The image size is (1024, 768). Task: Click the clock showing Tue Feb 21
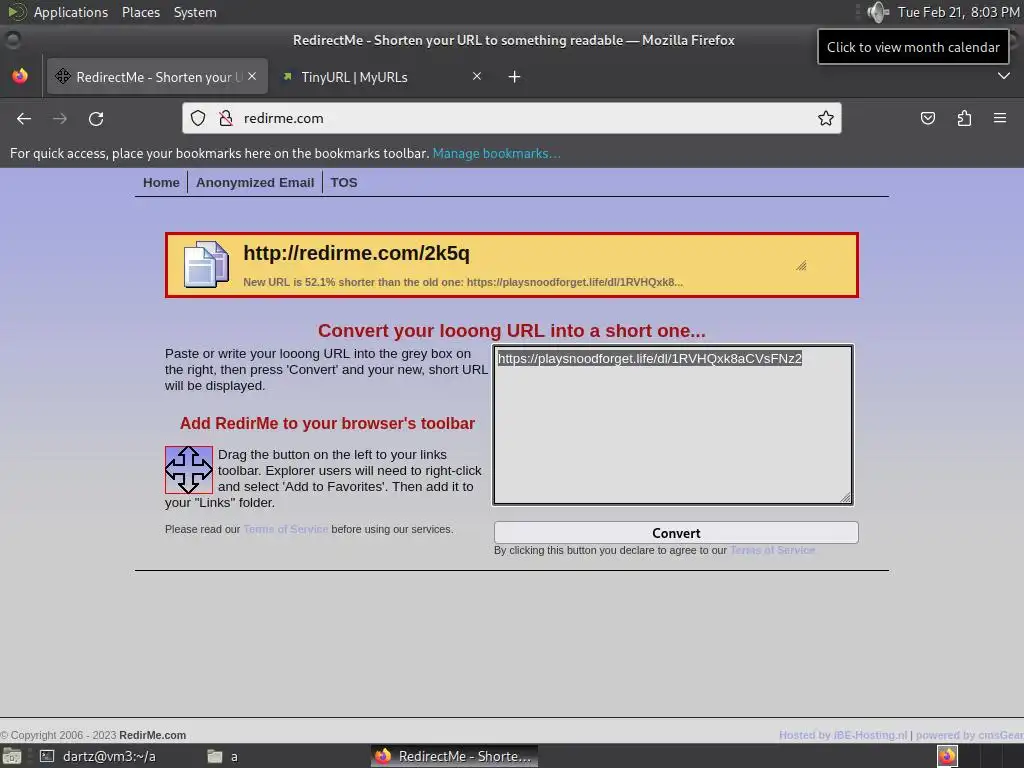(959, 12)
